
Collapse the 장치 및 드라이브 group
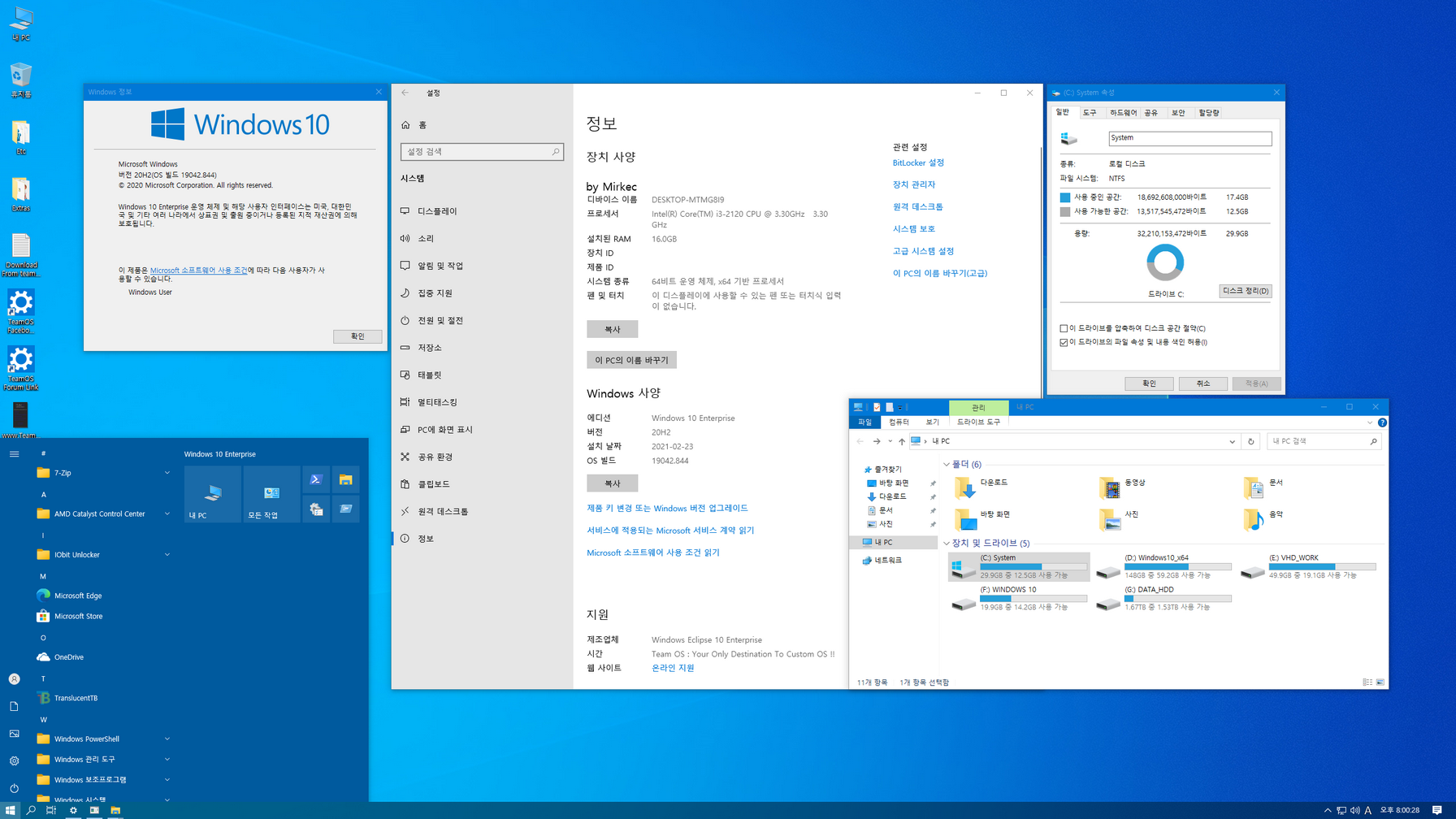pyautogui.click(x=947, y=543)
